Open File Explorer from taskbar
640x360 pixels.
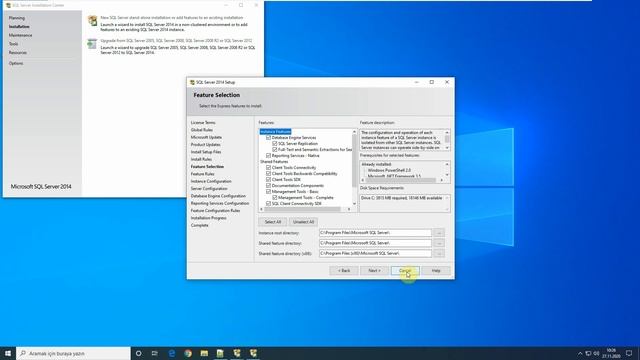coord(204,353)
